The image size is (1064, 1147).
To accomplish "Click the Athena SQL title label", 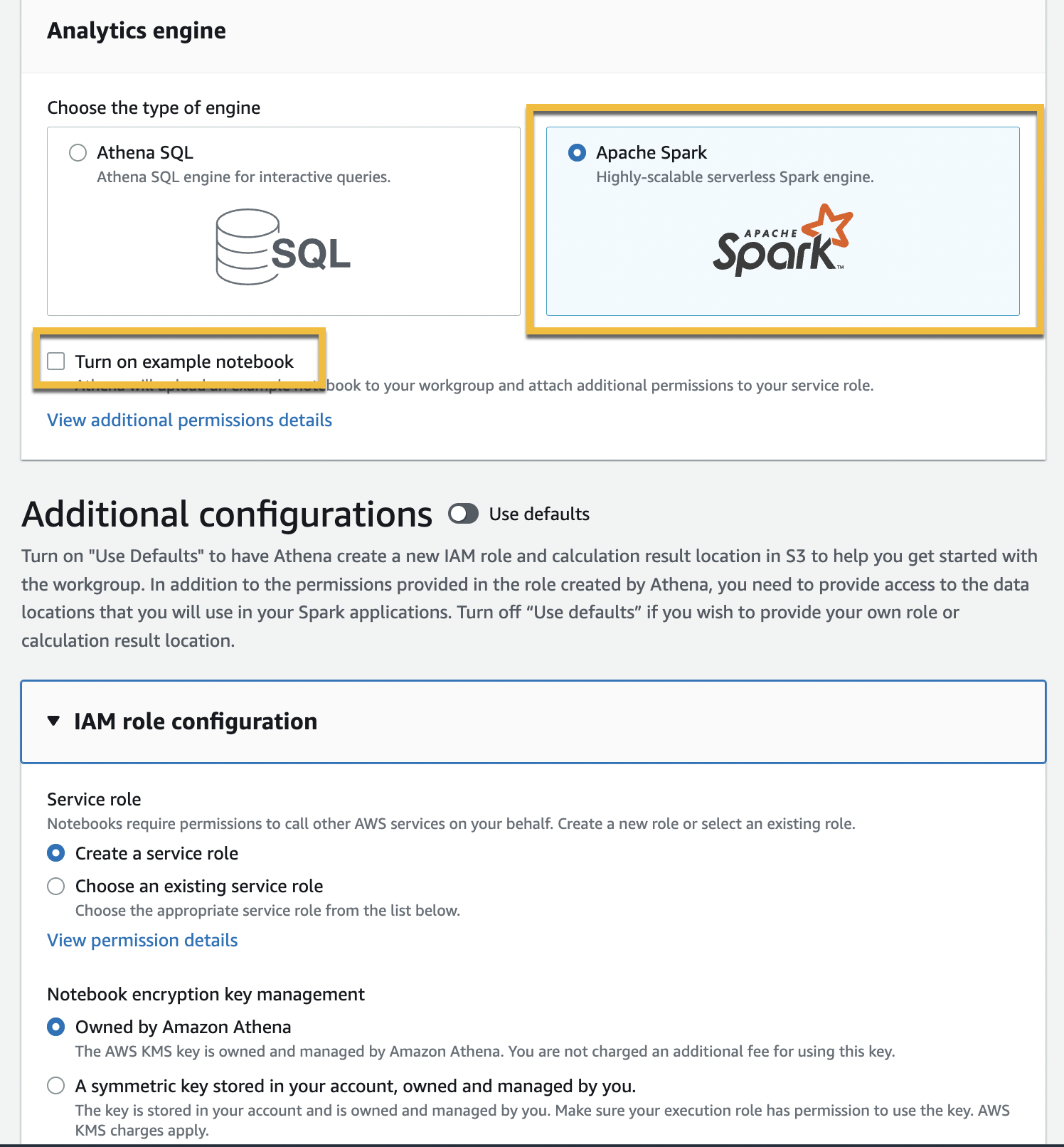I will point(145,153).
